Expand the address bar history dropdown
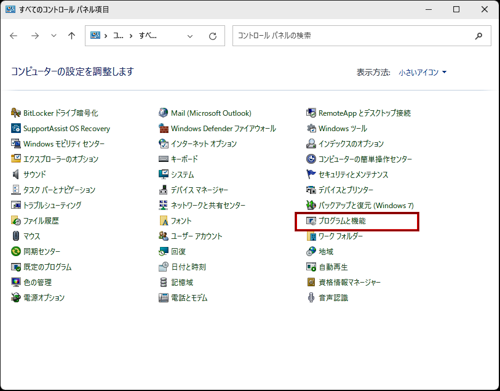This screenshot has width=500, height=391. point(190,36)
